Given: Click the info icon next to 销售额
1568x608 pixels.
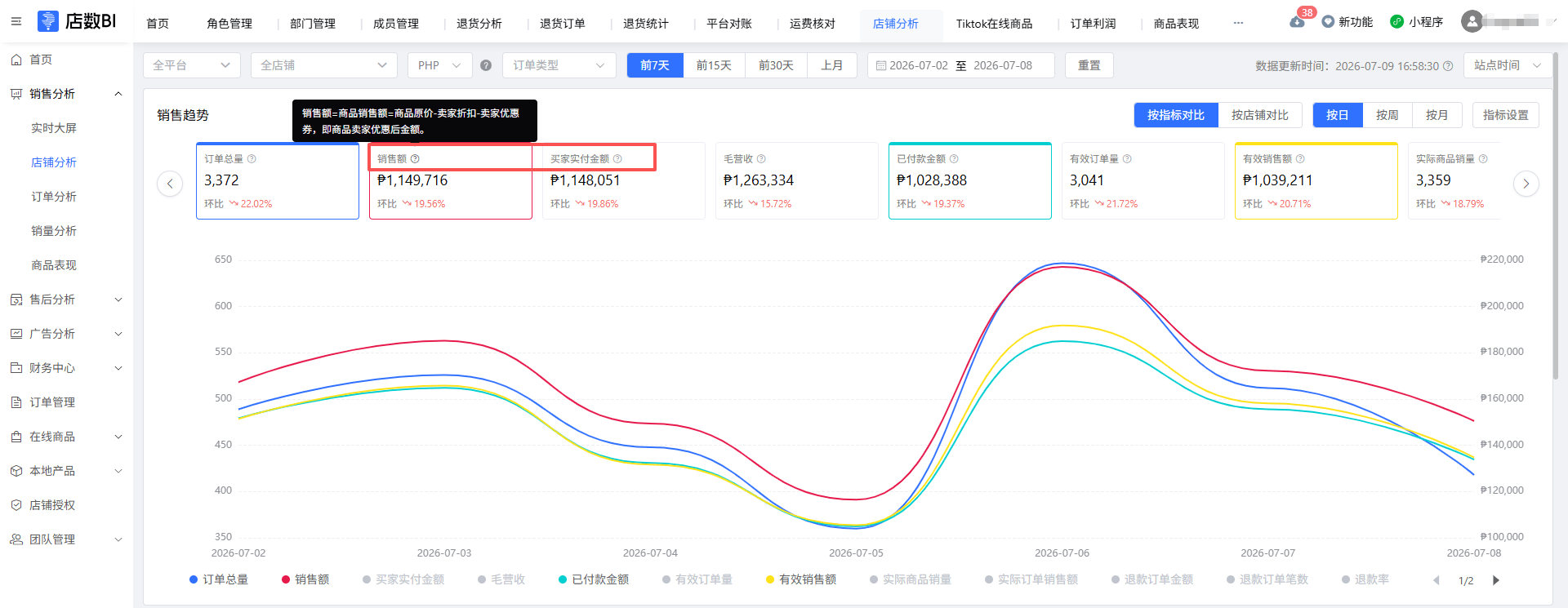Looking at the screenshot, I should pyautogui.click(x=415, y=159).
